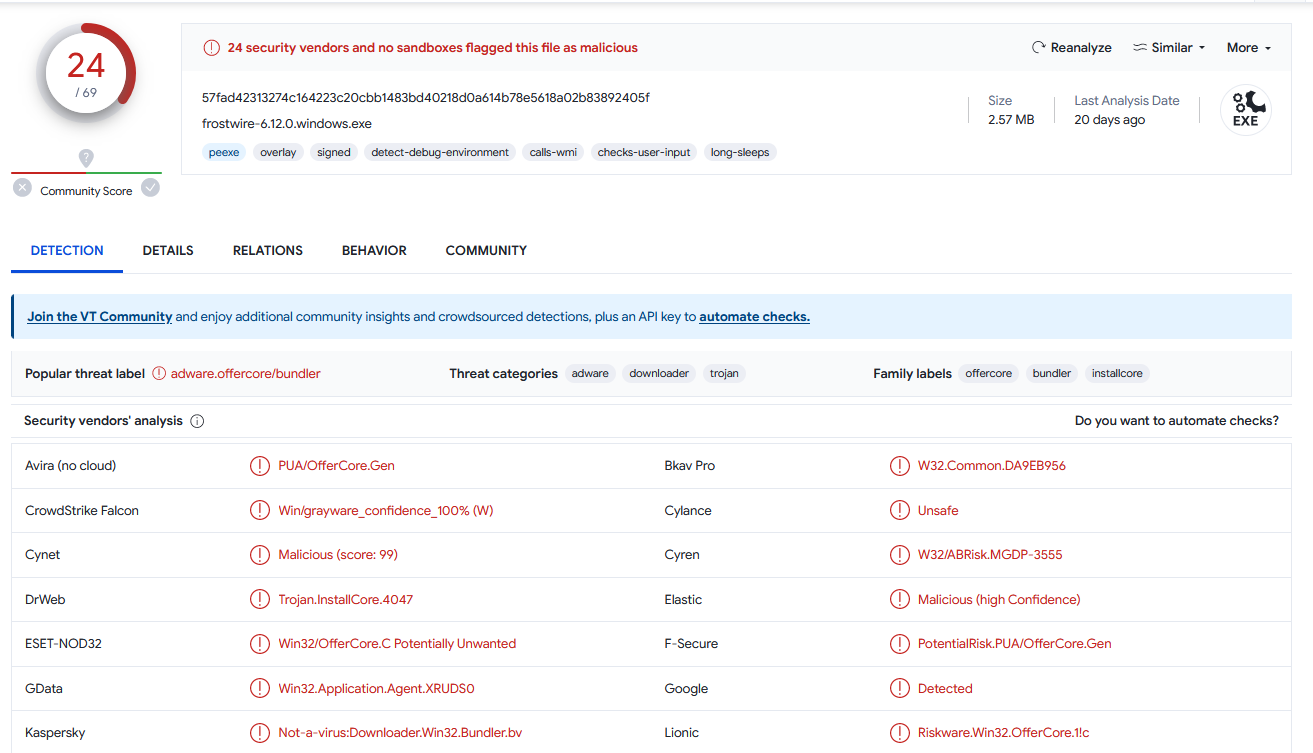This screenshot has width=1313, height=753.
Task: Click the alert icon for DrWeb detection
Action: point(260,599)
